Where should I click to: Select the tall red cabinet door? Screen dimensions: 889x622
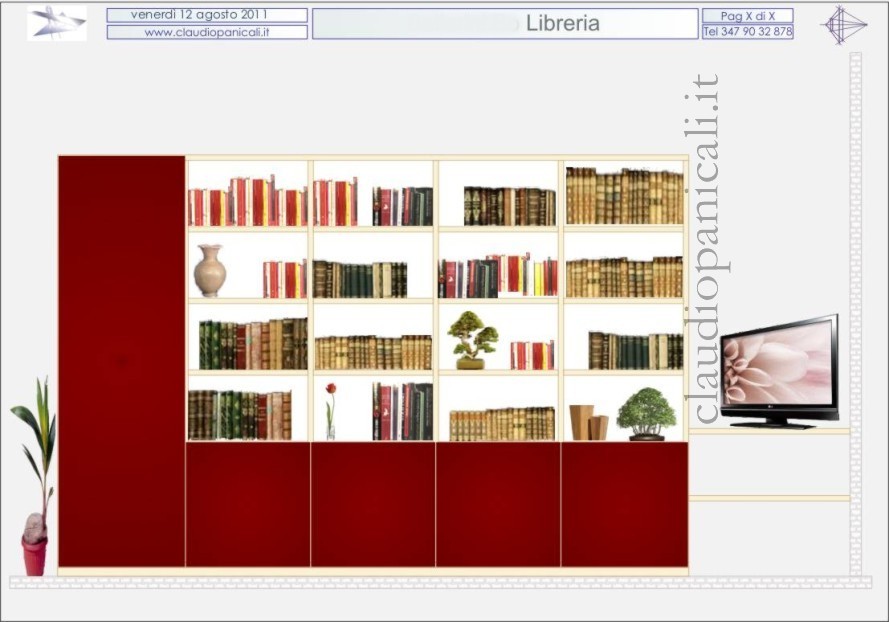point(121,361)
